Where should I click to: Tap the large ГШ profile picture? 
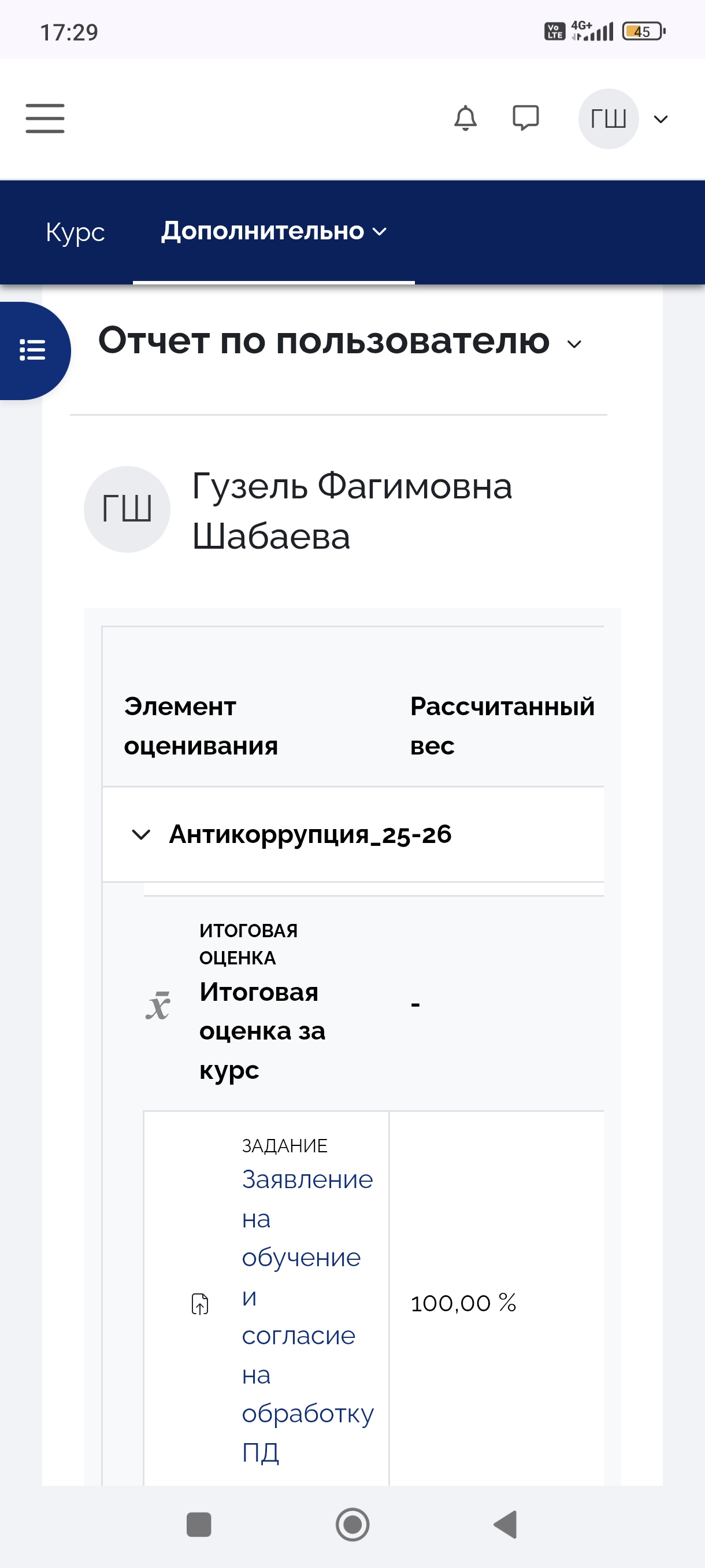coord(127,509)
